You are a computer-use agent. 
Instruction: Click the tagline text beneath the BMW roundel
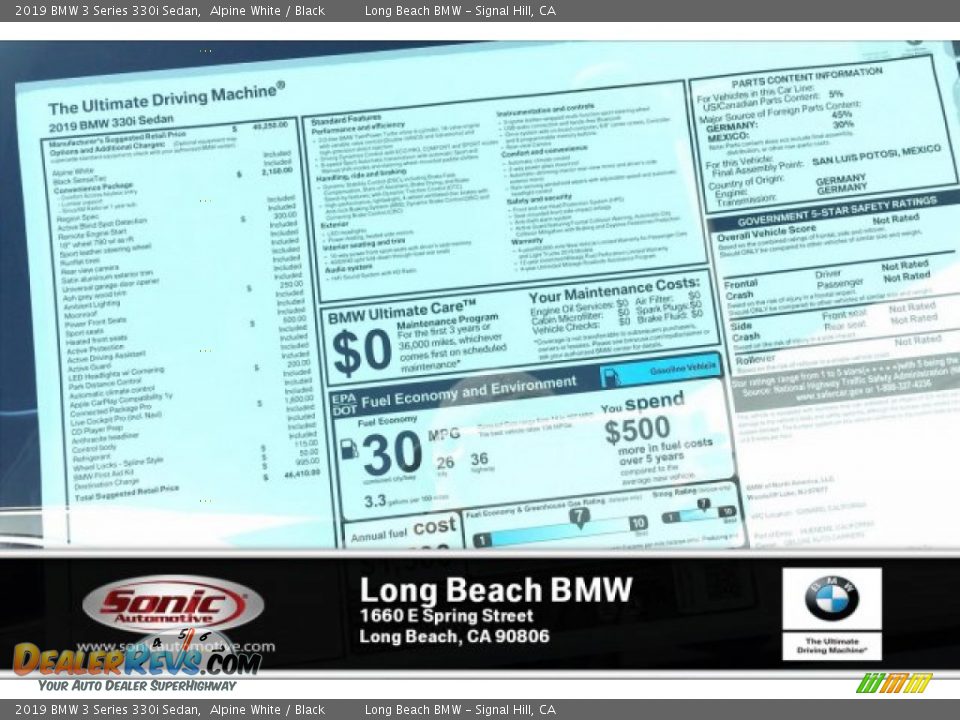coord(831,645)
